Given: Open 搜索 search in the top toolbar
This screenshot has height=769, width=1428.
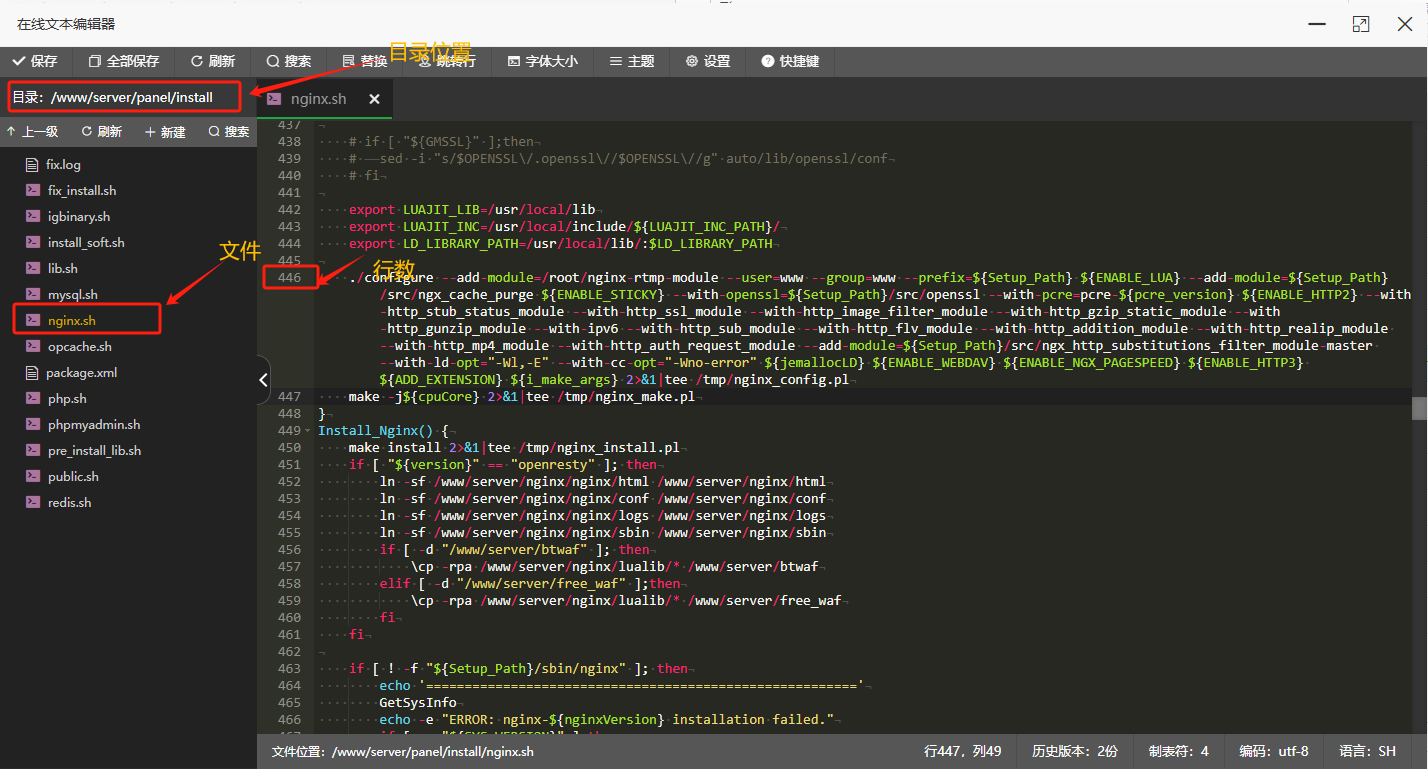Looking at the screenshot, I should tap(289, 61).
